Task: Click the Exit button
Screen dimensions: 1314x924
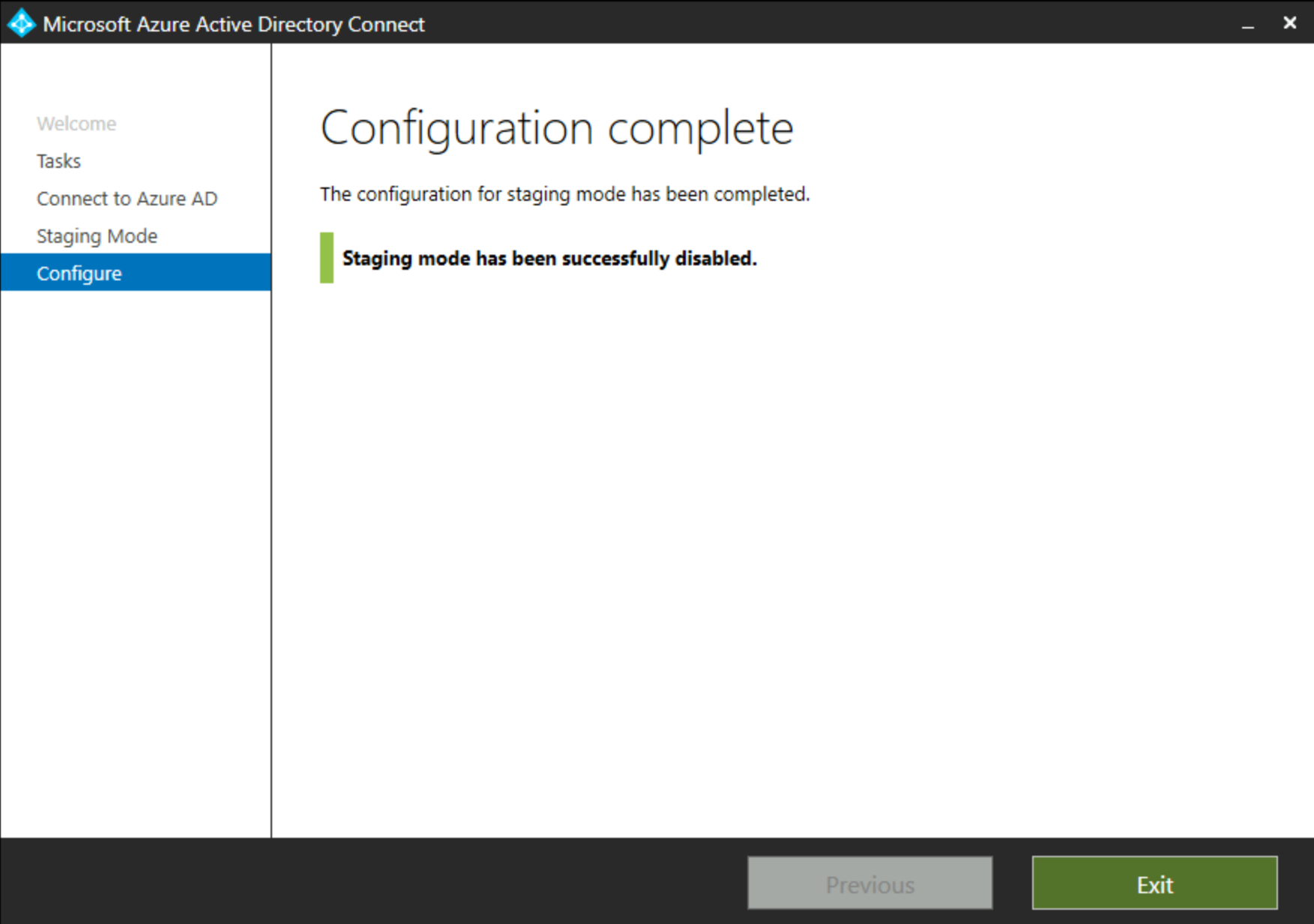Action: tap(1154, 884)
